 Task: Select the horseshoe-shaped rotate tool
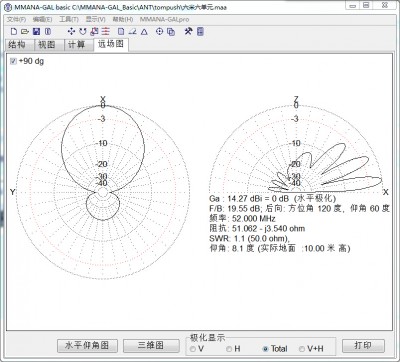tap(83, 32)
